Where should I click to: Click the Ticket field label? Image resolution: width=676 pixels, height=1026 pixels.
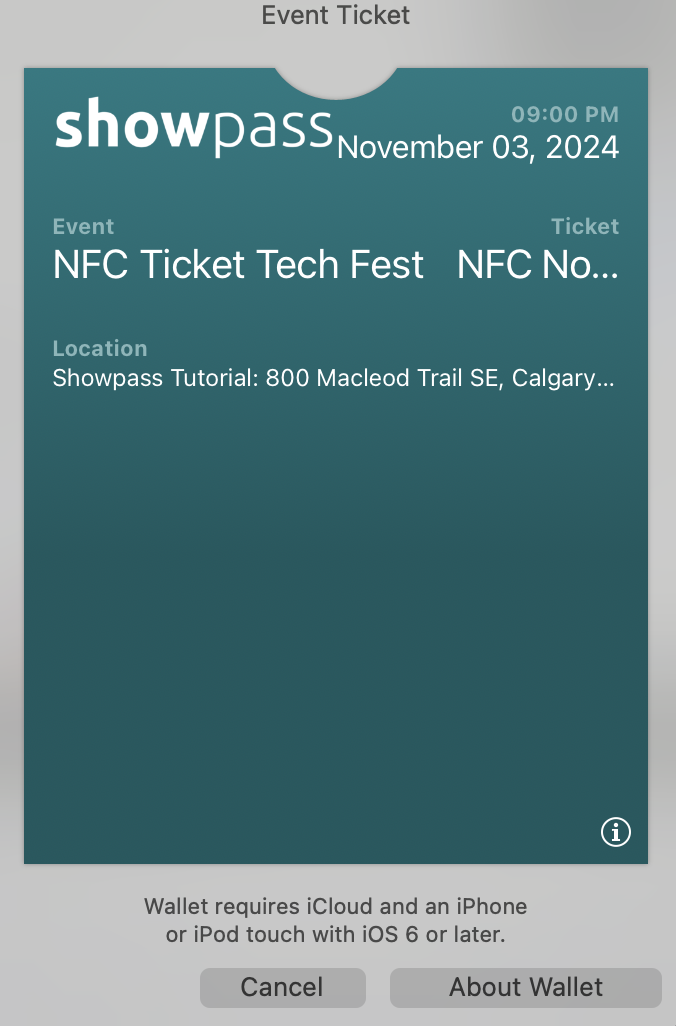click(585, 227)
